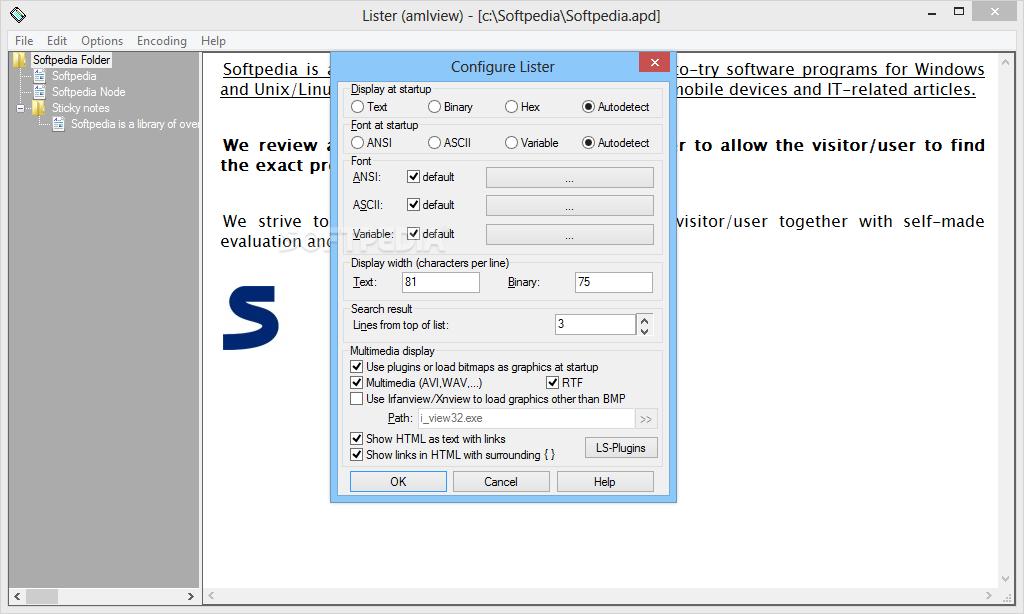The image size is (1024, 614).
Task: Click tree panel left scroll arrow
Action: pyautogui.click(x=17, y=596)
